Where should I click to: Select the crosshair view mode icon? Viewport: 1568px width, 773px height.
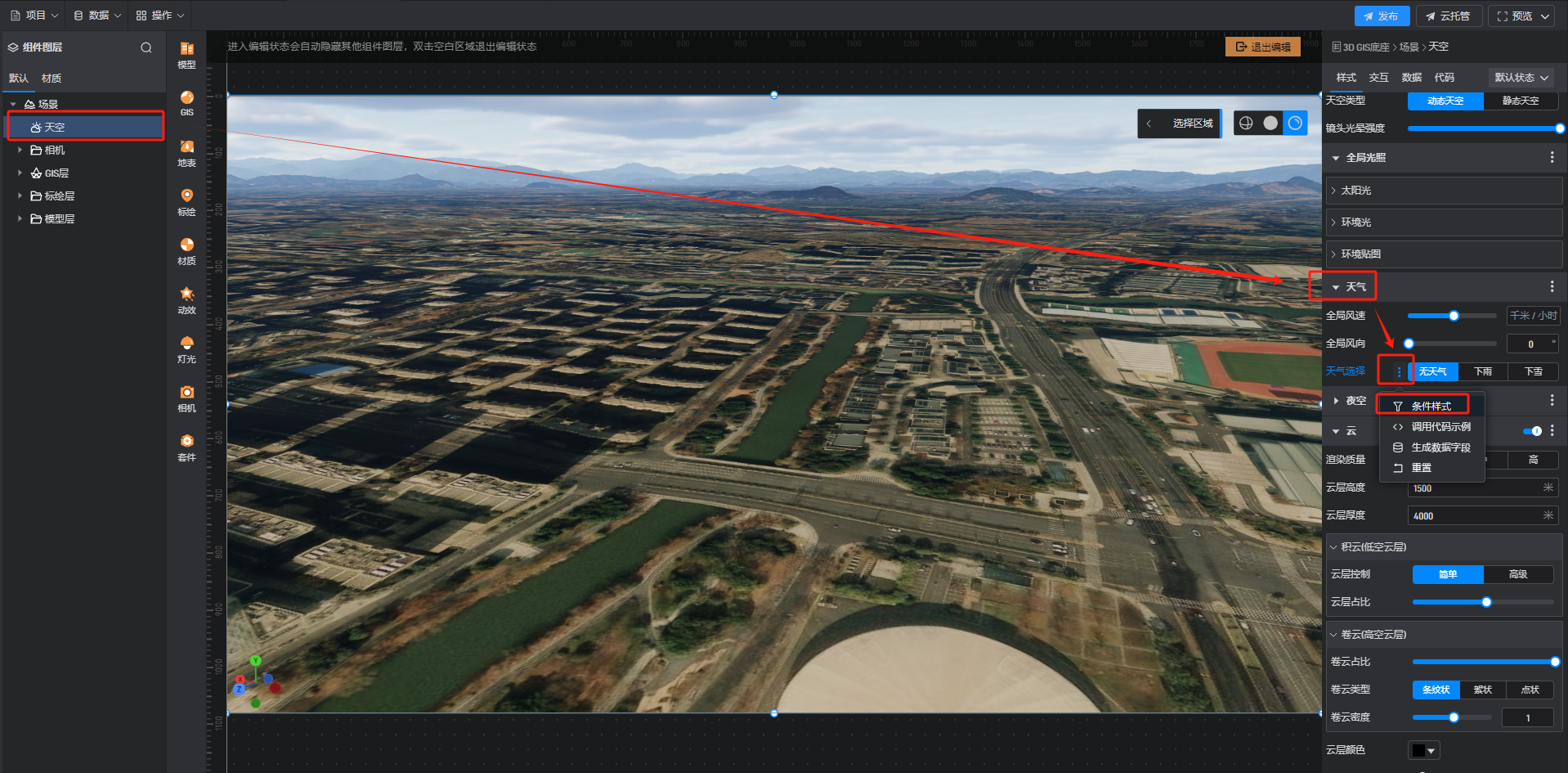coord(1246,123)
